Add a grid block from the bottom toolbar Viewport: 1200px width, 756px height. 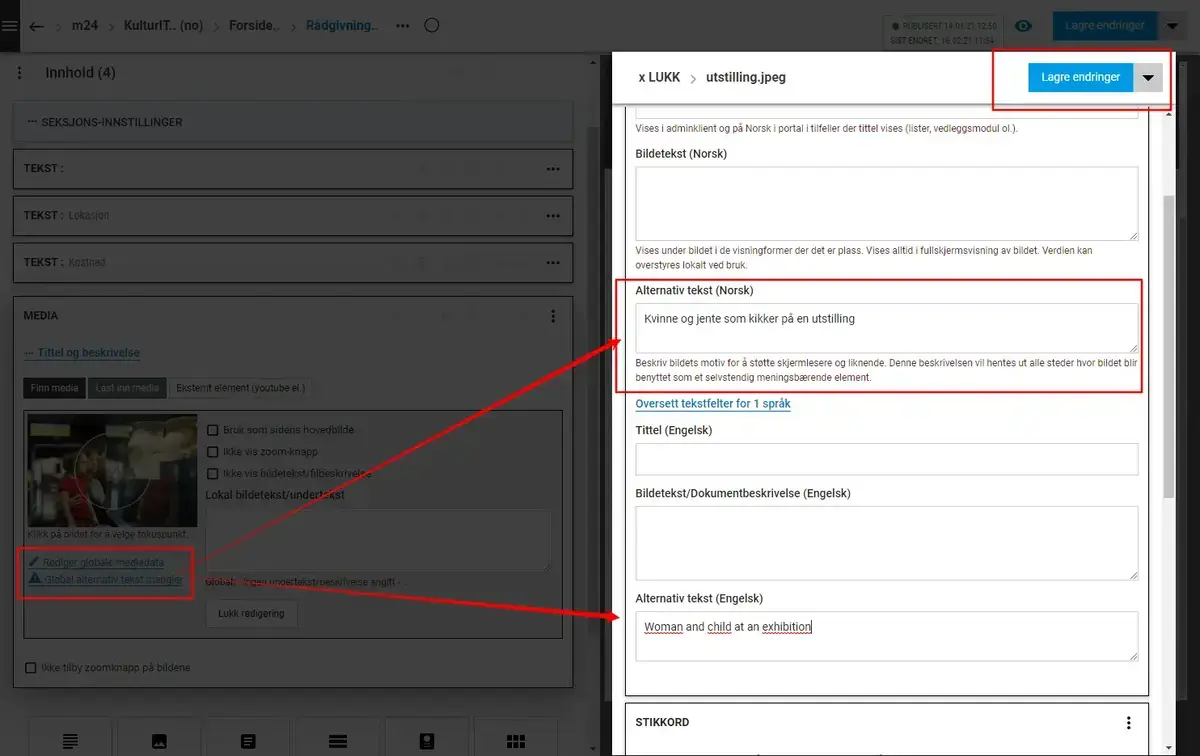(516, 741)
